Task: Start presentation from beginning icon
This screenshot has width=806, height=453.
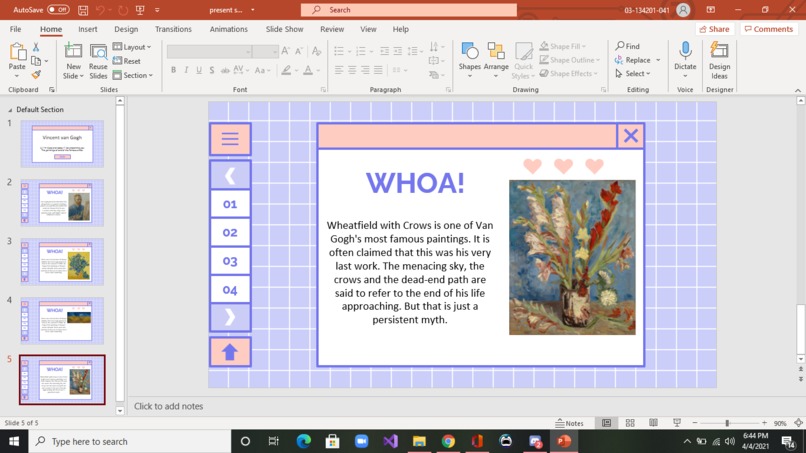Action: point(140,10)
